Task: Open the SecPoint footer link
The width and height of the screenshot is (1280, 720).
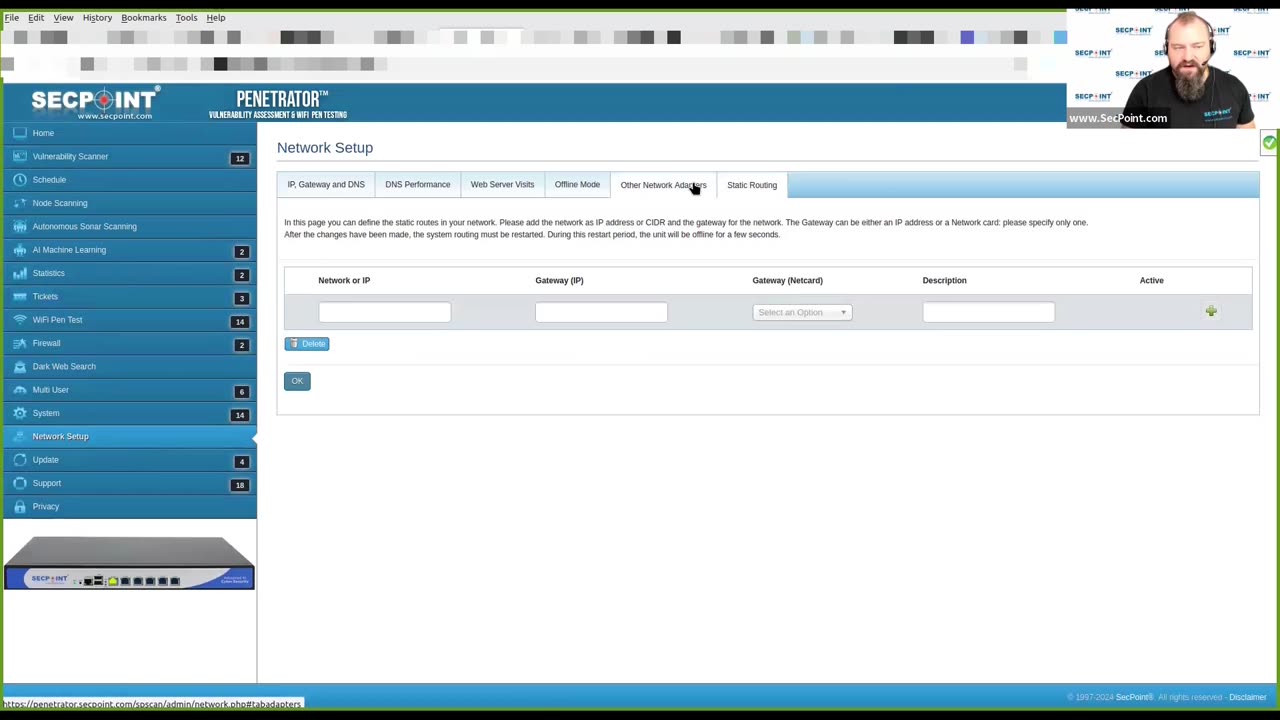Action: click(x=1134, y=697)
